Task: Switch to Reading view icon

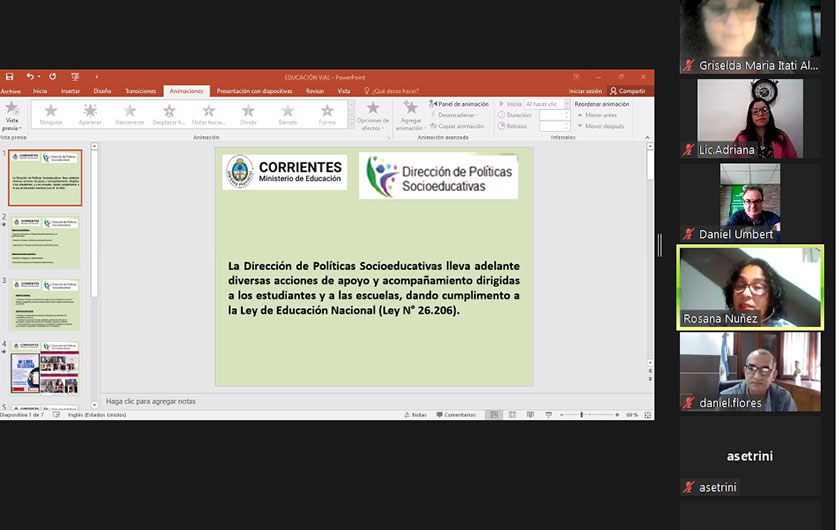Action: (530, 415)
